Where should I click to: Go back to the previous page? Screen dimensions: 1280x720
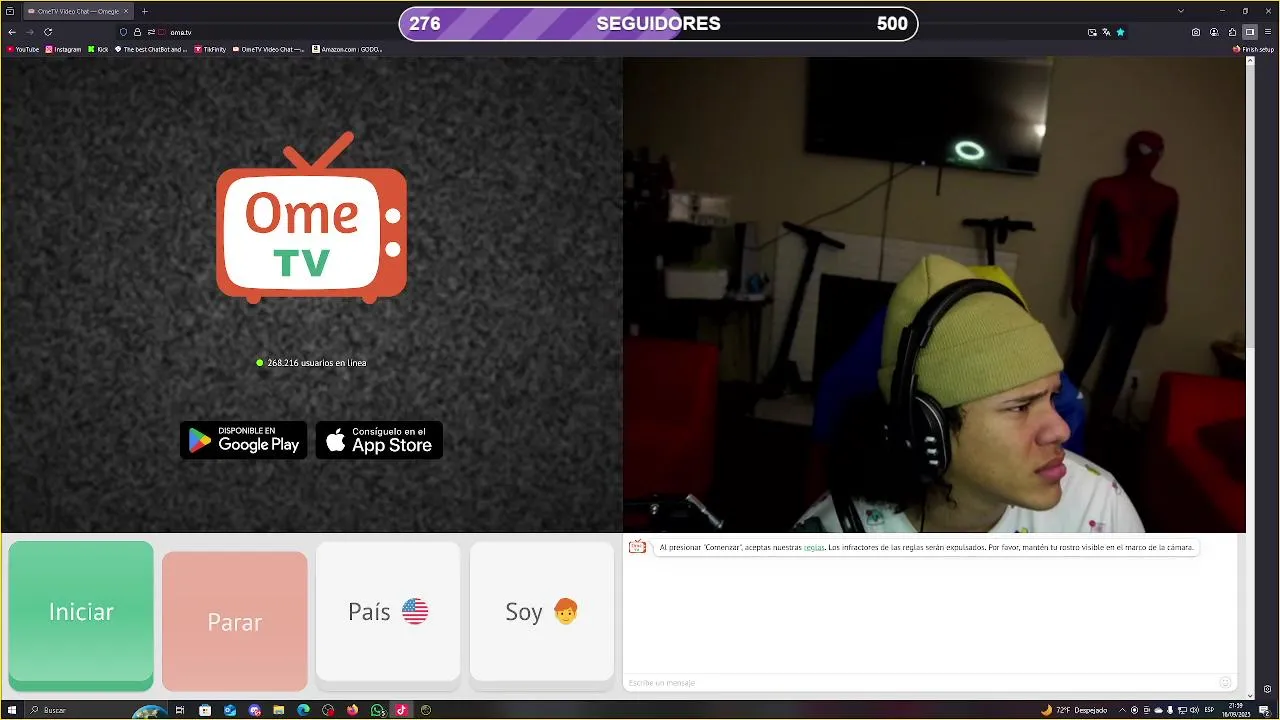pyautogui.click(x=12, y=32)
